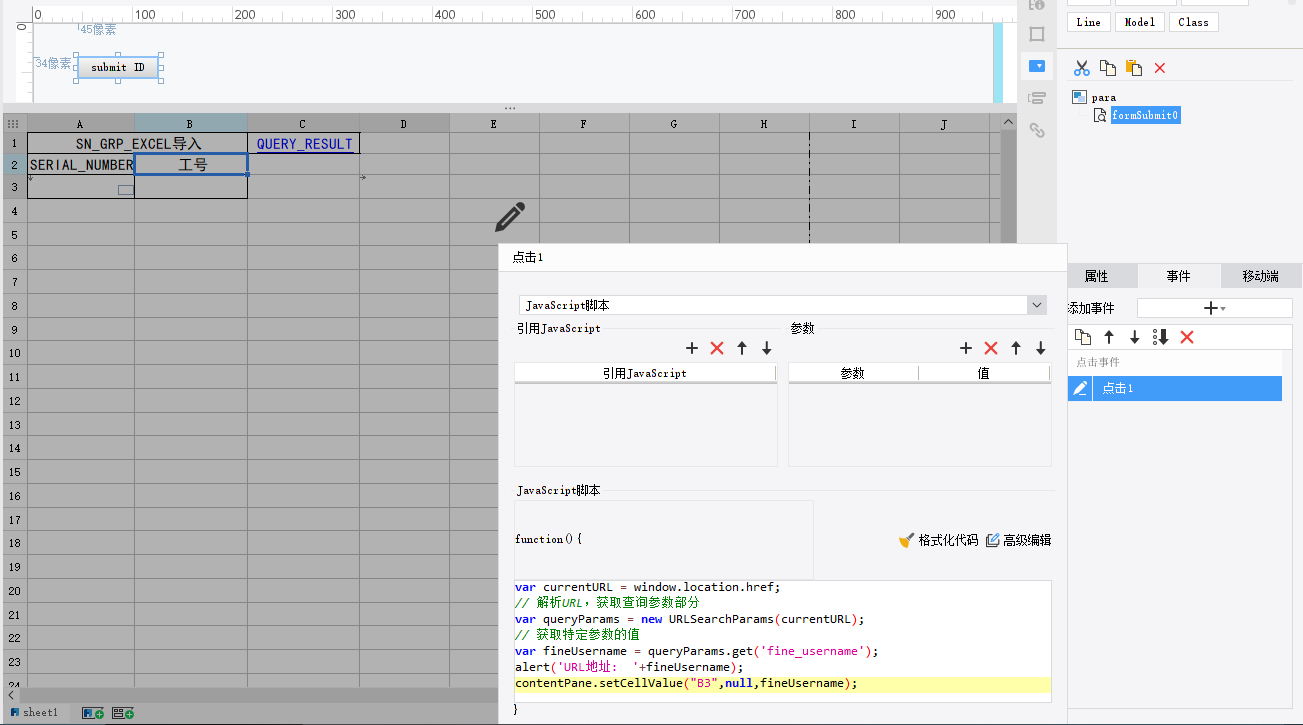
Task: Click cell SERIAL_NUMBER
Action: (x=81, y=165)
